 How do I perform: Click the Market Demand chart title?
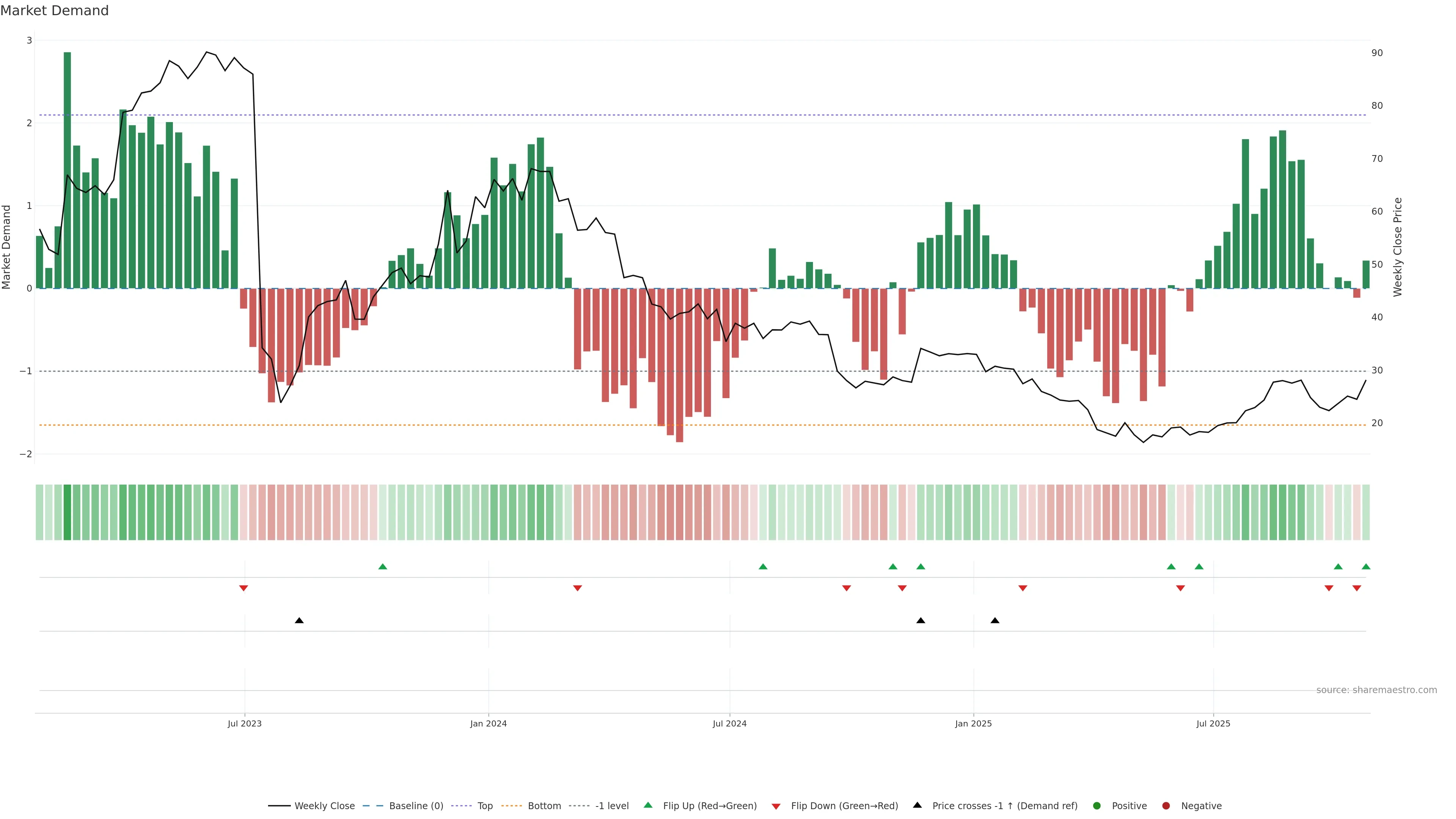[x=54, y=11]
